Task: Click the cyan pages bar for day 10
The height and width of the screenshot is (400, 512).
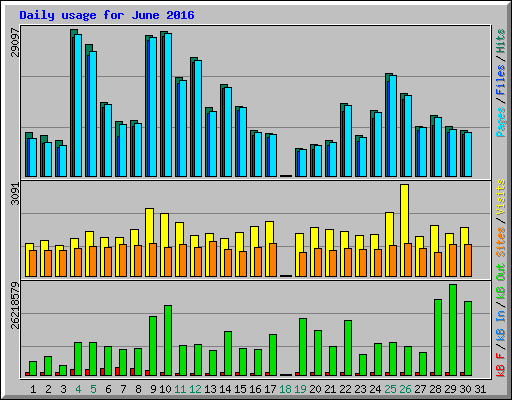Action: 168,105
